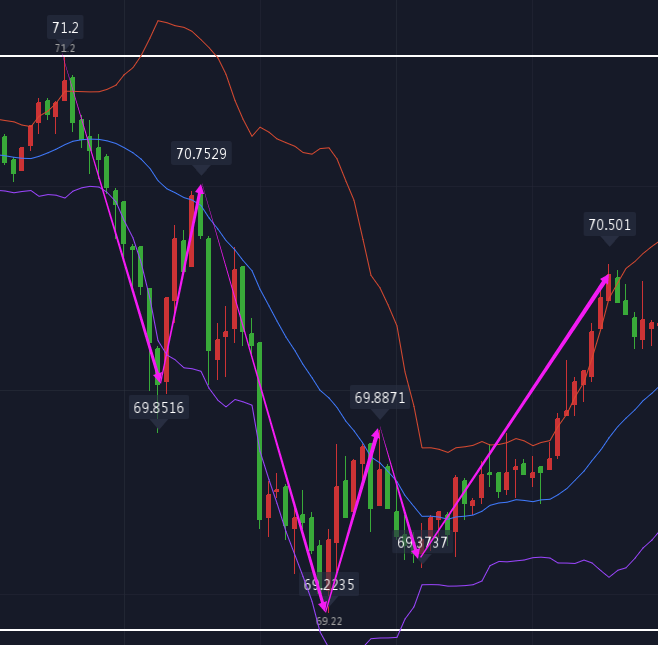Click the 69.8516 price label
The height and width of the screenshot is (645, 658).
point(158,408)
